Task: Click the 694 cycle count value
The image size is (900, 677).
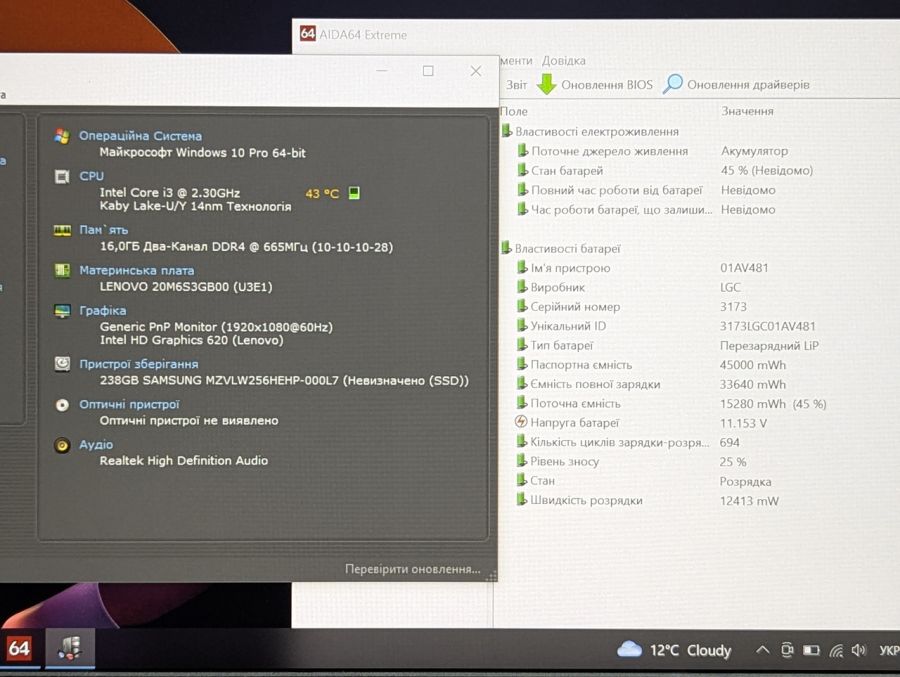Action: point(730,442)
